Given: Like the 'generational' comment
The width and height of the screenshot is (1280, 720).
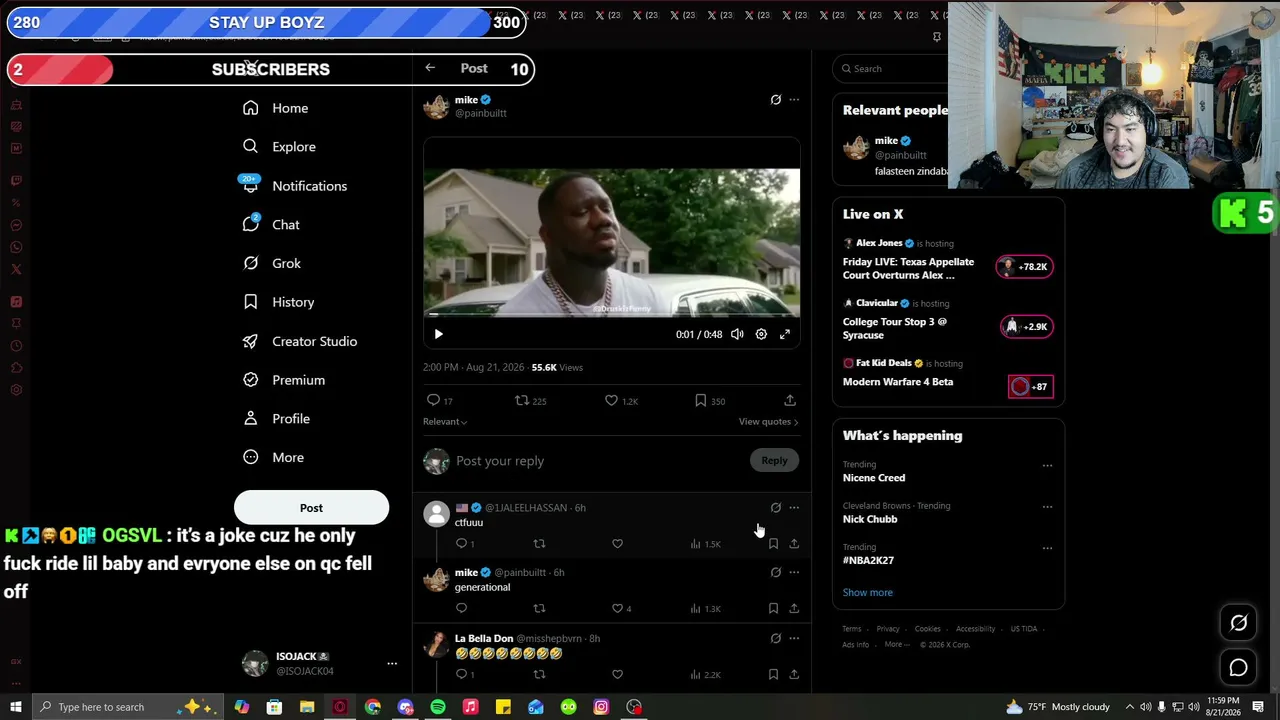Looking at the screenshot, I should [x=617, y=608].
